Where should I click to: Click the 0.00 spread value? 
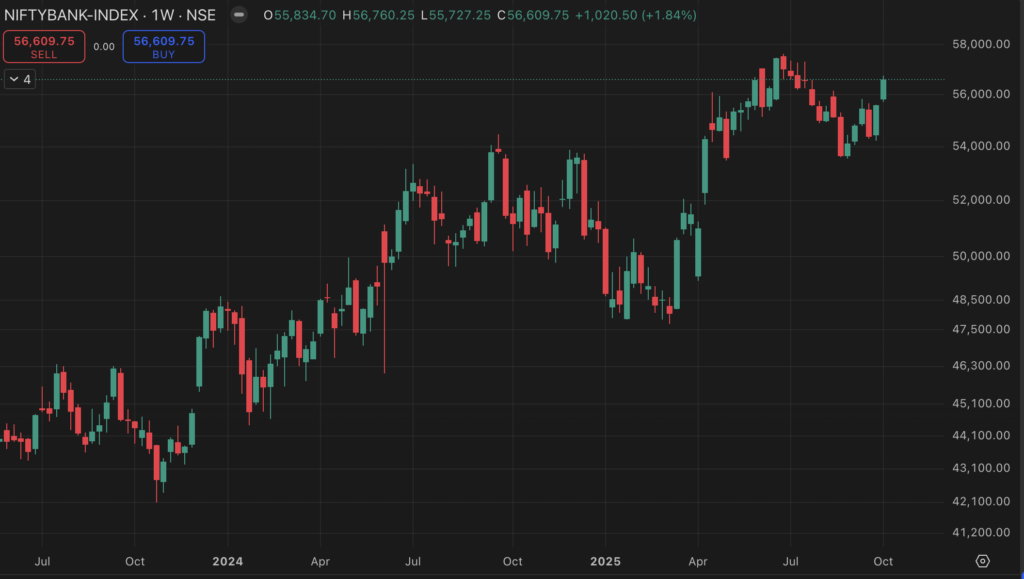(104, 47)
